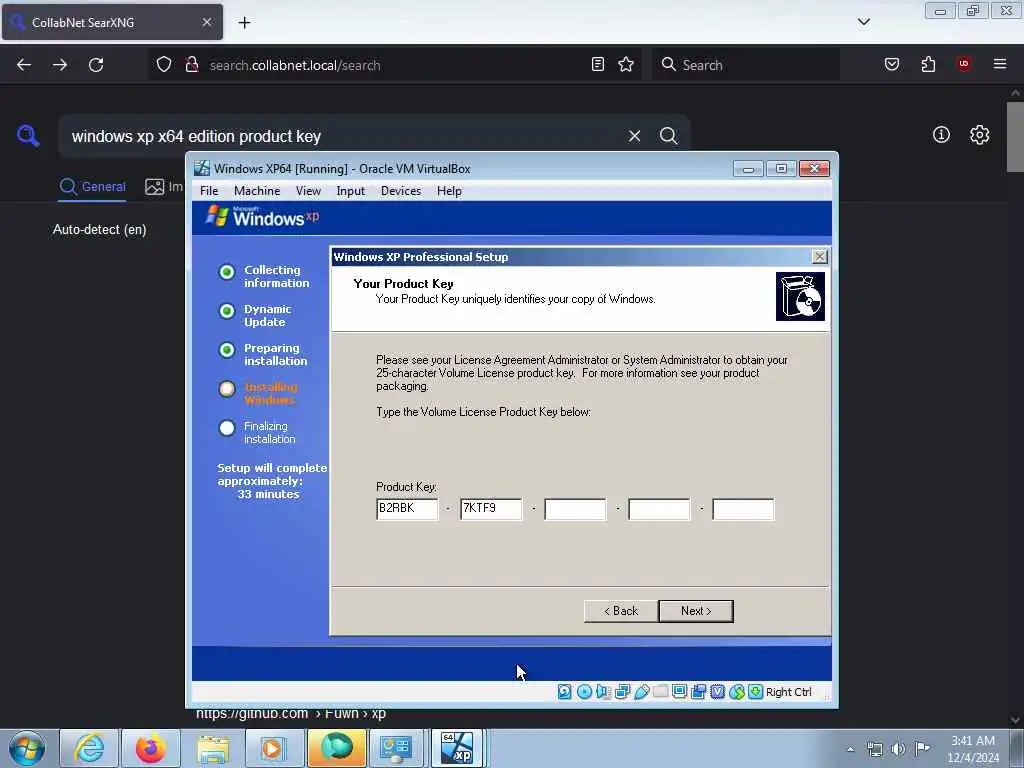Open the taskbar clock showing 3:41 AM
Screen dimensions: 1024x768
pos(973,749)
